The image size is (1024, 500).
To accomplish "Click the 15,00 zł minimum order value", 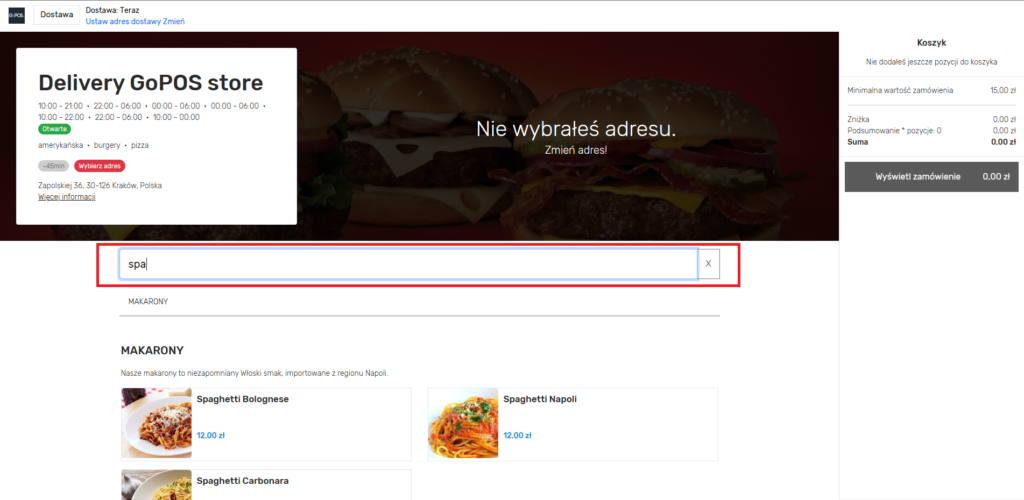I will coord(1003,90).
